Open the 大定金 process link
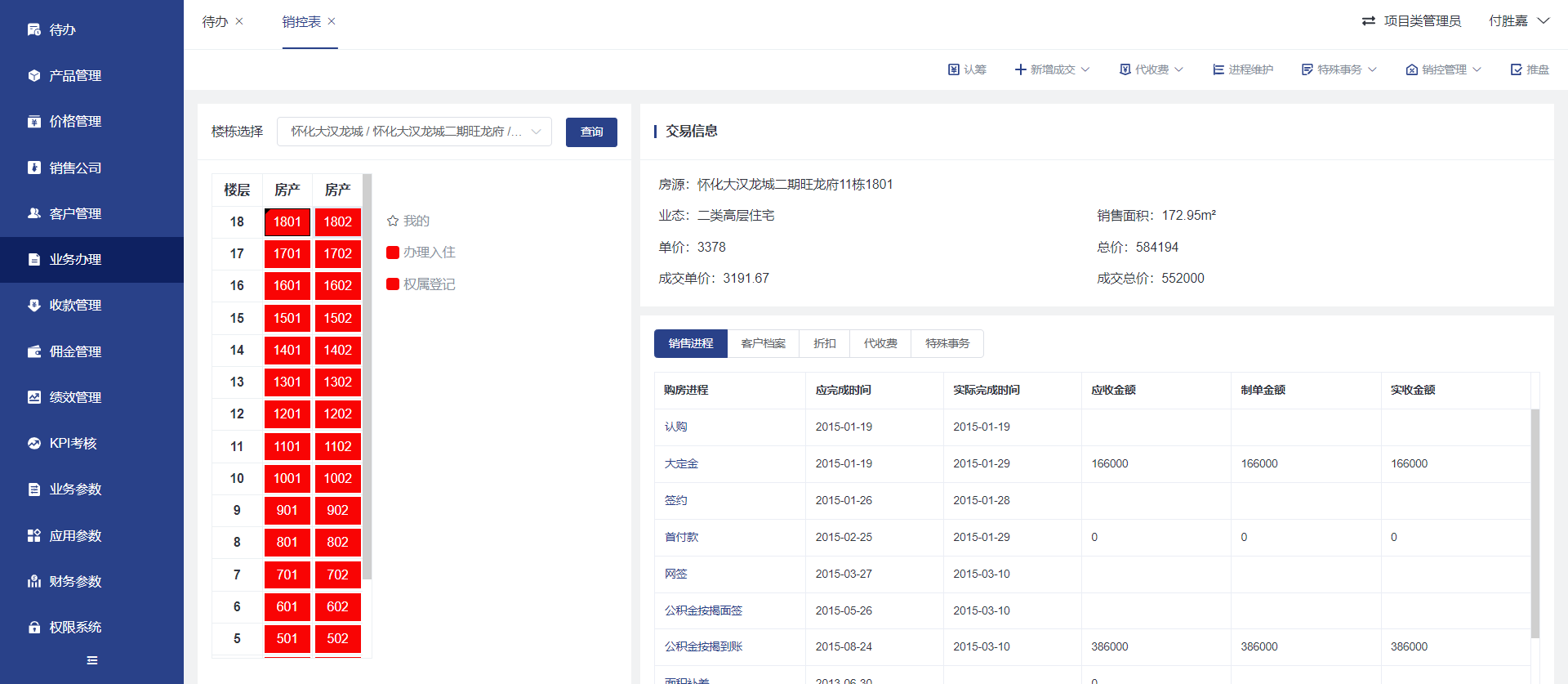Screen dimensions: 1568x684 (681, 463)
